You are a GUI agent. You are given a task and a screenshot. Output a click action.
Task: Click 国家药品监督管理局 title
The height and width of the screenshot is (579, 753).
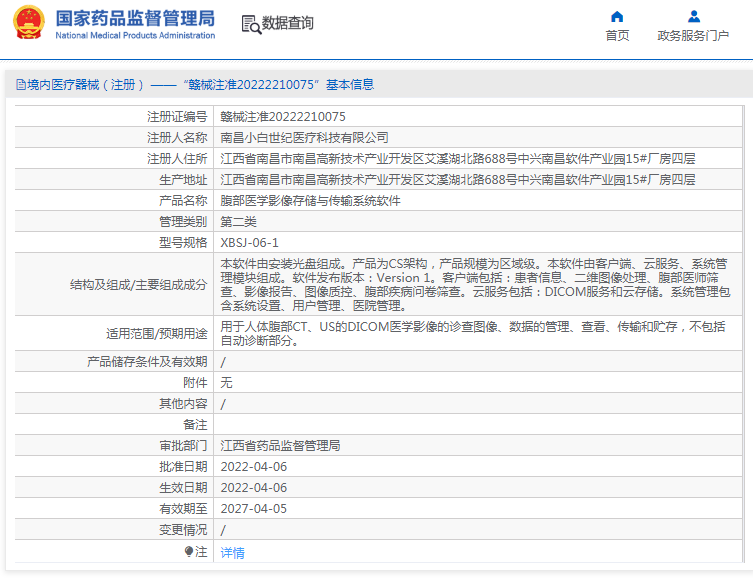(135, 19)
